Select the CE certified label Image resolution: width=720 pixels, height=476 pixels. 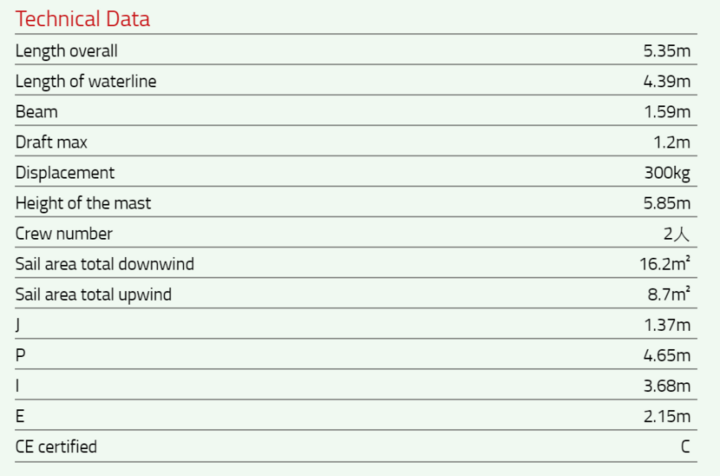[x=56, y=447]
